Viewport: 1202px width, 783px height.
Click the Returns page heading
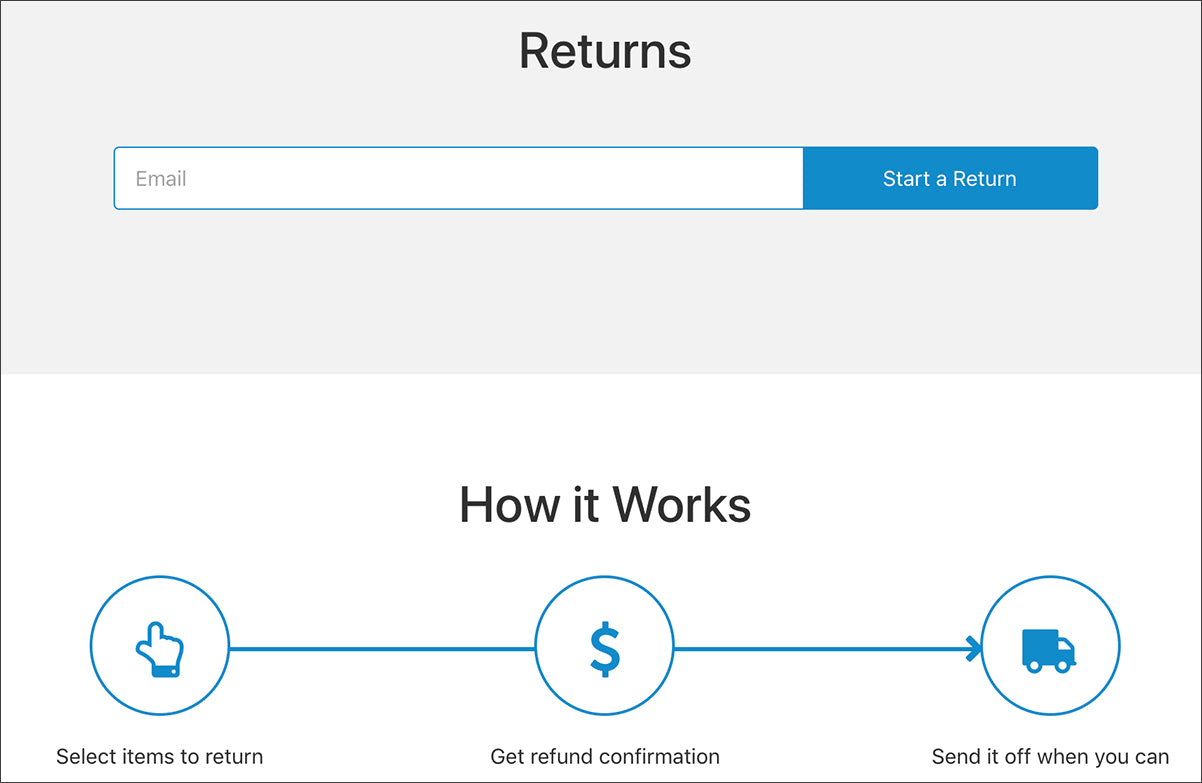pos(605,51)
